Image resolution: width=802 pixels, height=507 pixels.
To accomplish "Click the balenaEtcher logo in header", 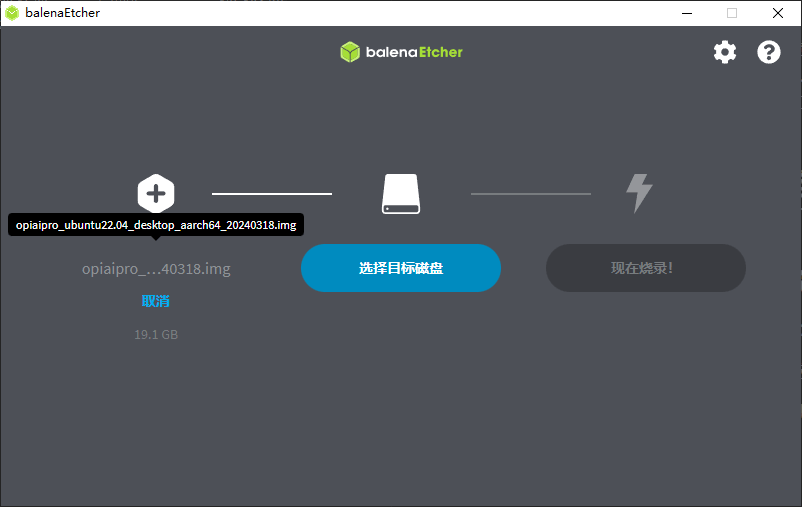I will [x=402, y=52].
